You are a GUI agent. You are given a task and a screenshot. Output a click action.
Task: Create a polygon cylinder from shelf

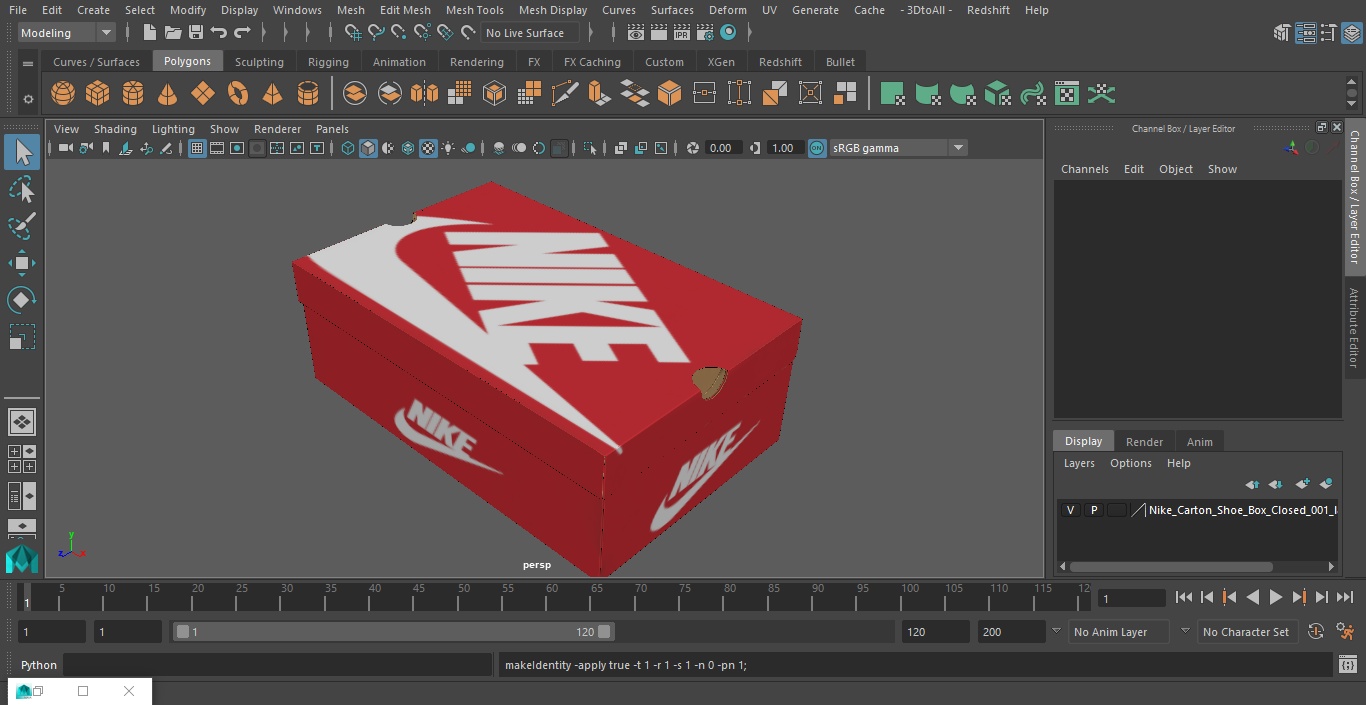(133, 94)
